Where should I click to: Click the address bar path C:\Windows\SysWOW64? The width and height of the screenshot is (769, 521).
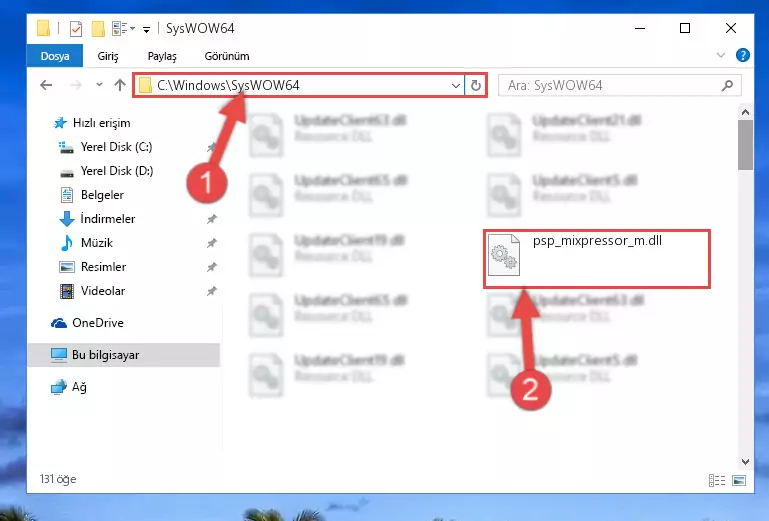(228, 85)
